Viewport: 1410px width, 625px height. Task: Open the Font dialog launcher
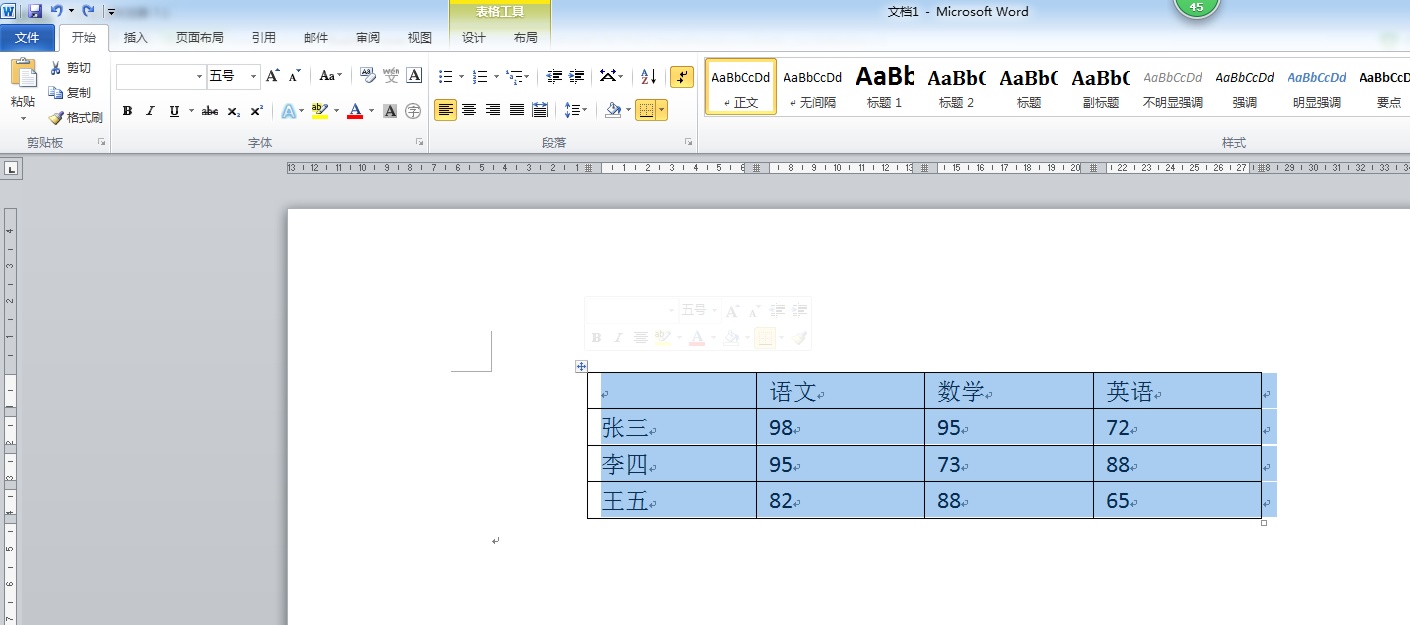[419, 143]
